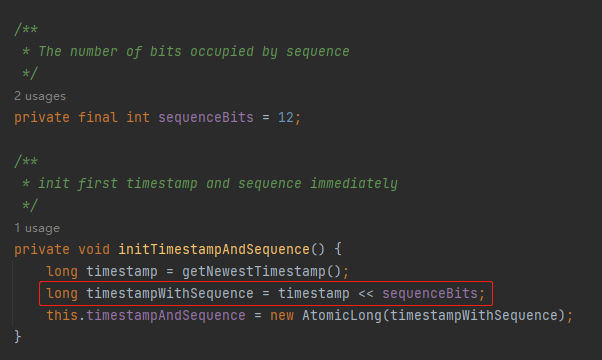Place cursor on the << shift operator
The width and height of the screenshot is (602, 360).
[366, 294]
